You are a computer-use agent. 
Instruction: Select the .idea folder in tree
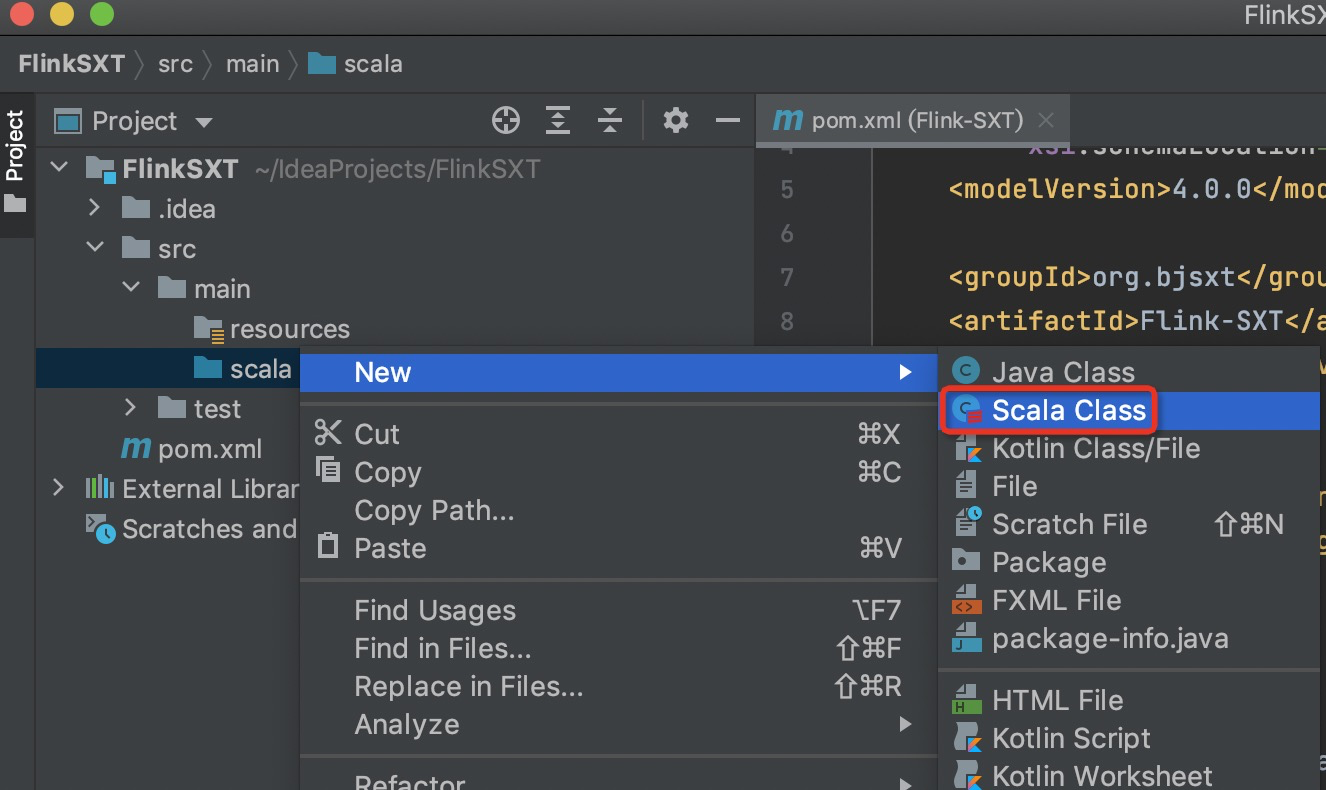point(186,208)
